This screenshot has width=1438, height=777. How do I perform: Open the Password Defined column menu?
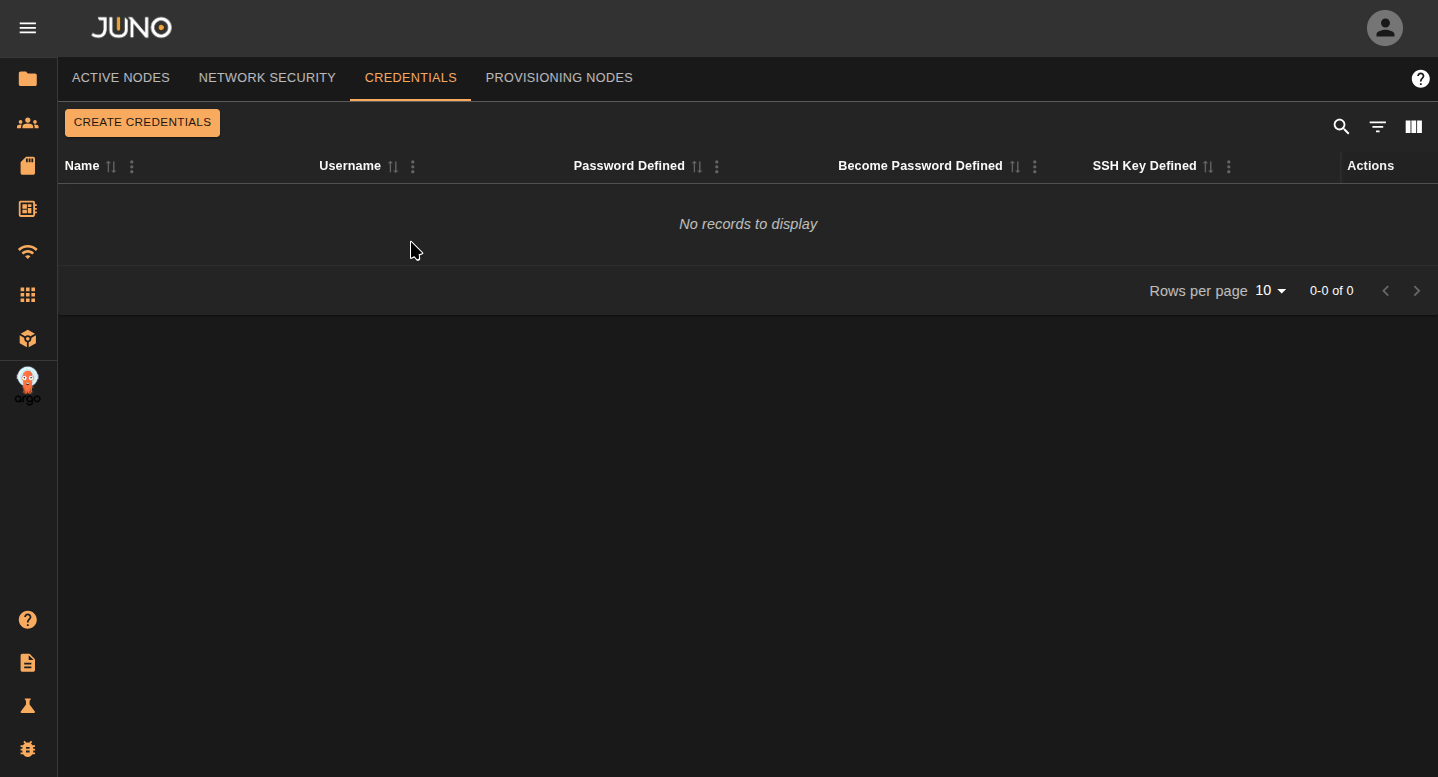click(x=717, y=167)
